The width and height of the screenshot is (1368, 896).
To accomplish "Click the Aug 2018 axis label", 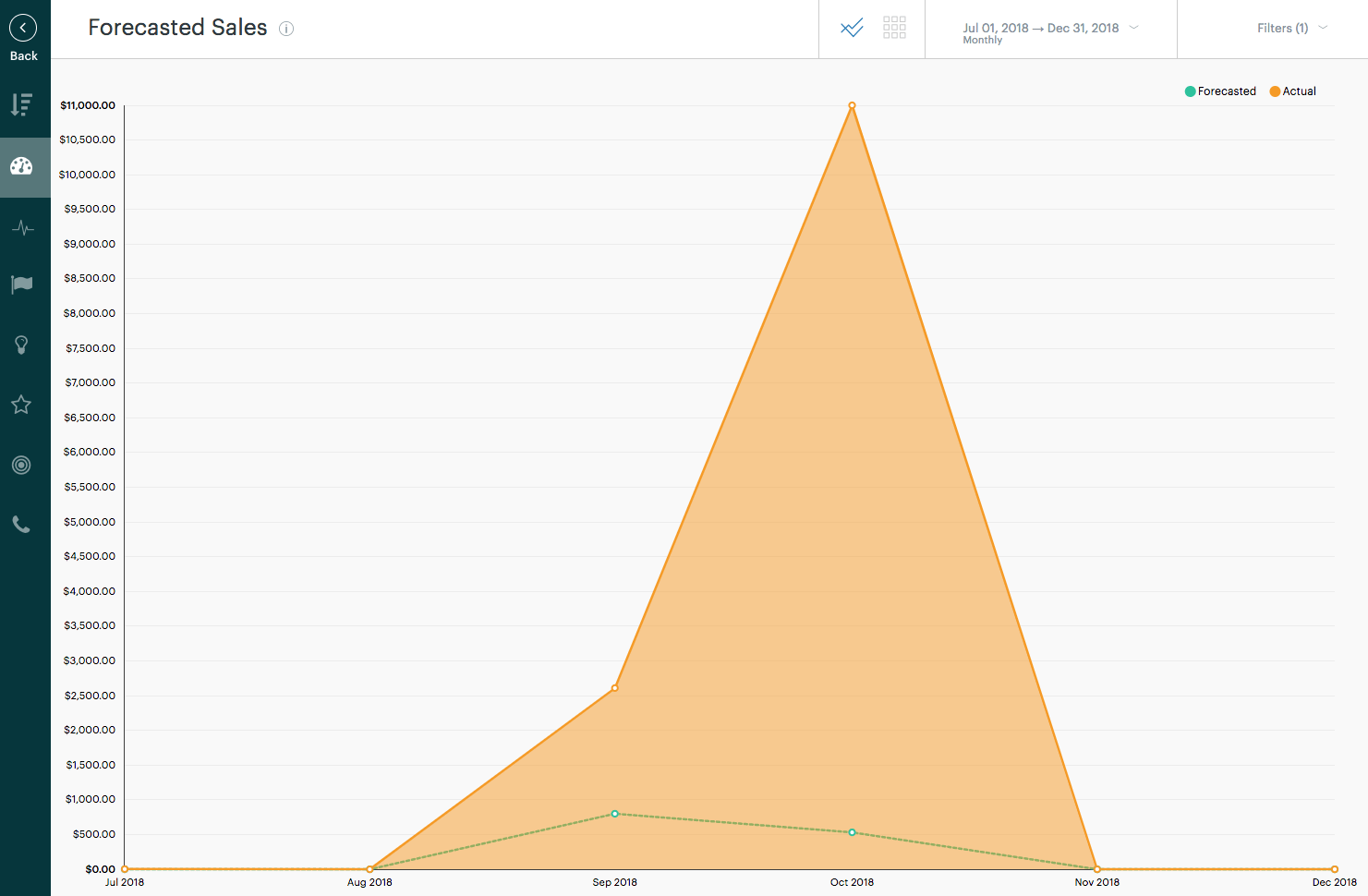I will [369, 882].
